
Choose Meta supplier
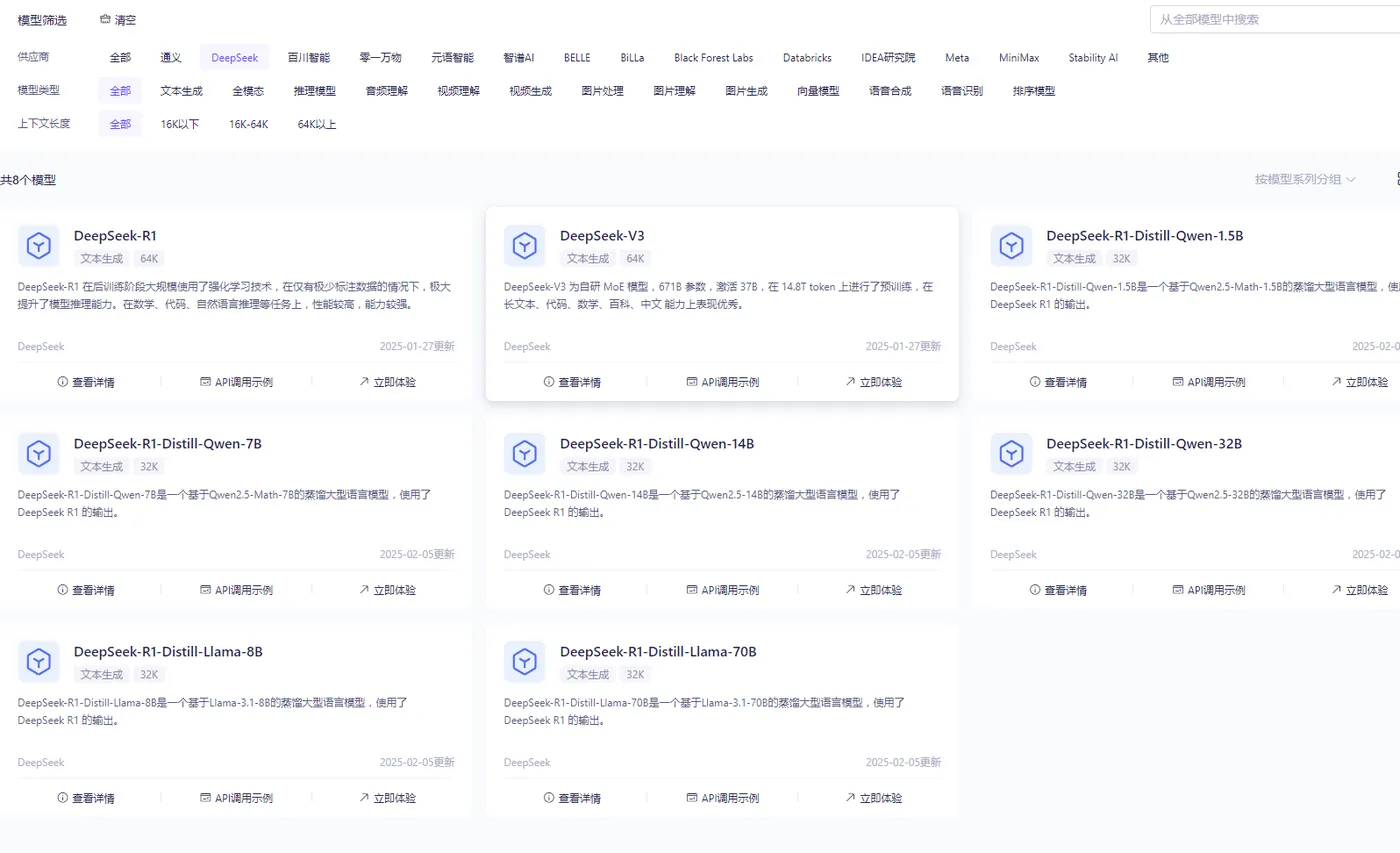pos(957,58)
